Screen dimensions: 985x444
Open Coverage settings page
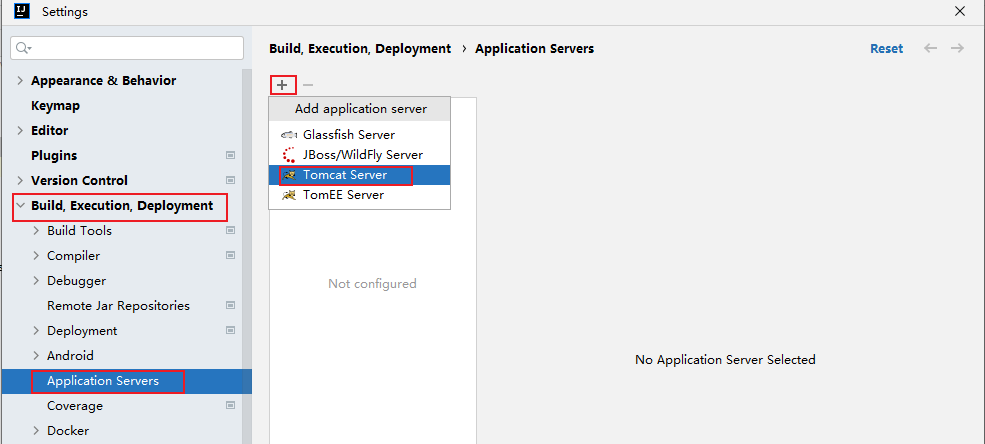pos(75,406)
